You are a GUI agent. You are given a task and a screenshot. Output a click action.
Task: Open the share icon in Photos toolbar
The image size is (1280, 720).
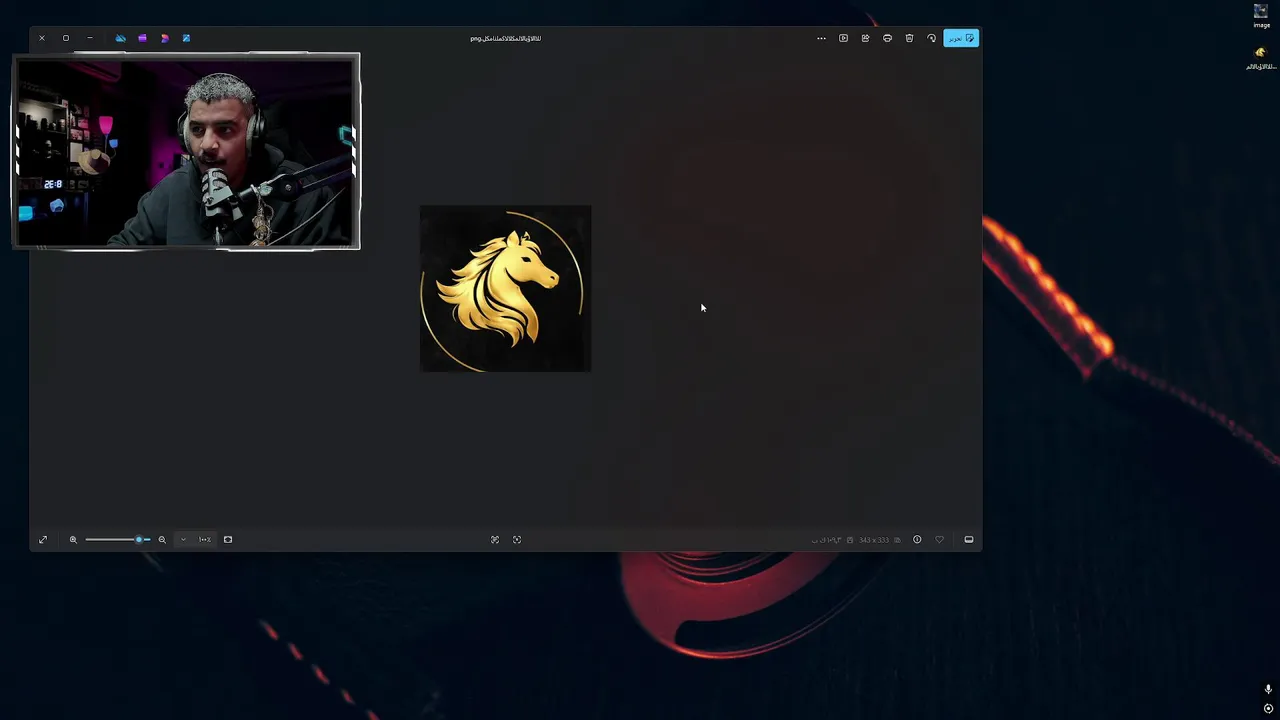(865, 38)
